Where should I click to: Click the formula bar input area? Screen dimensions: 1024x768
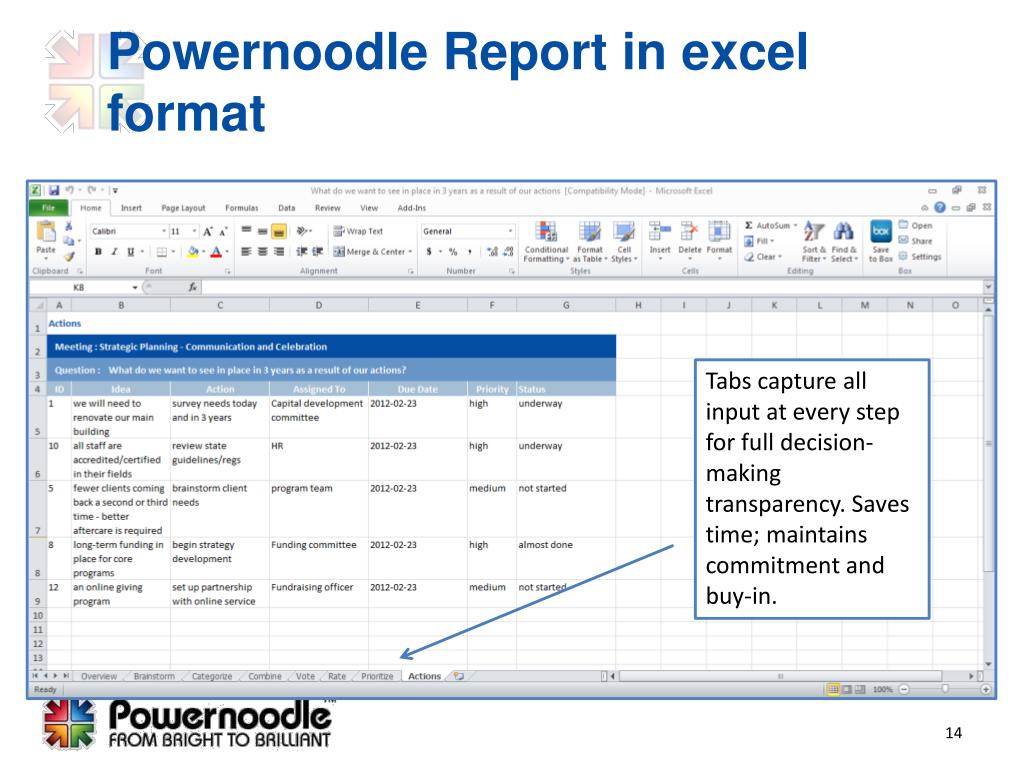coord(591,287)
